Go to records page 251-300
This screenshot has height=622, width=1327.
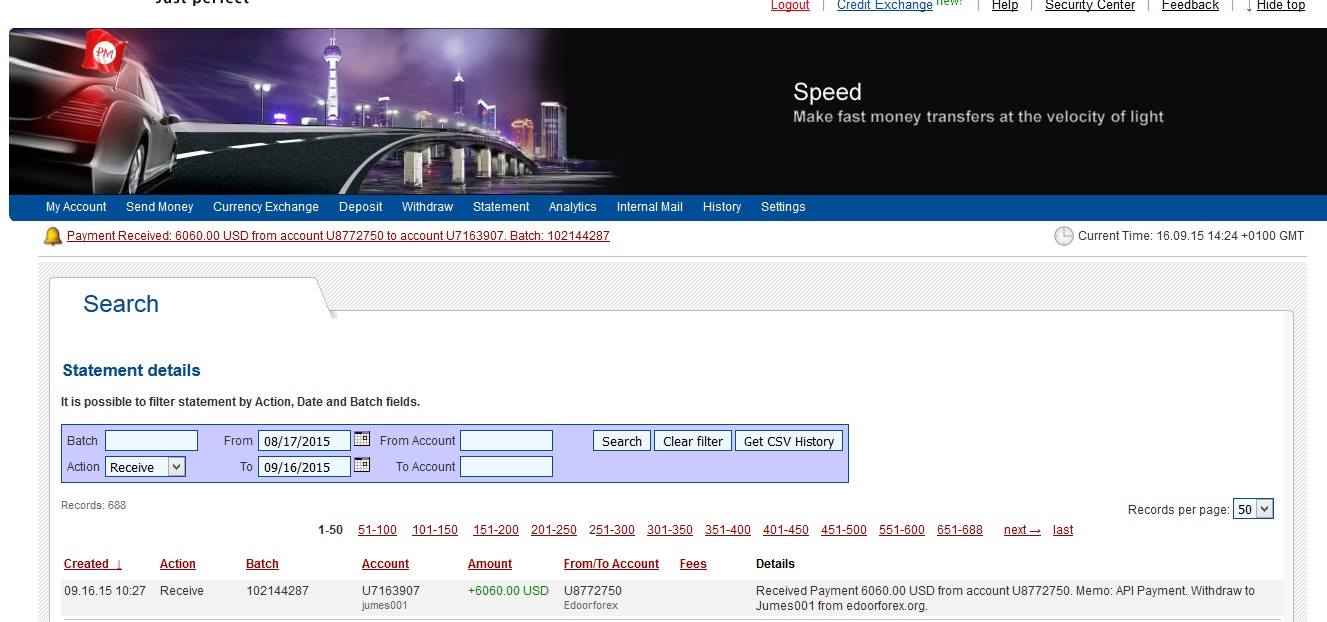612,530
